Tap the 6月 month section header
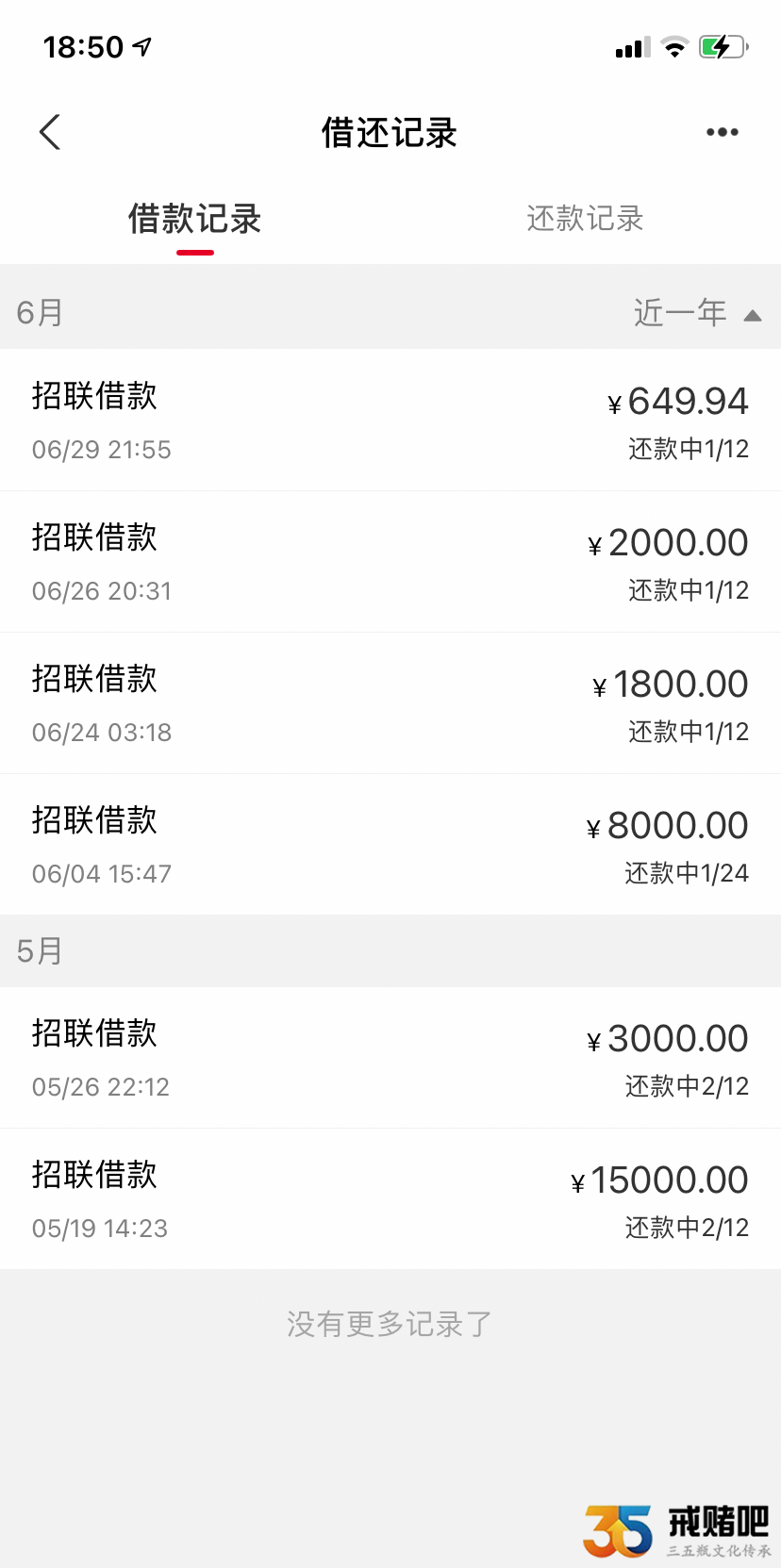The height and width of the screenshot is (1568, 781). pyautogui.click(x=40, y=312)
